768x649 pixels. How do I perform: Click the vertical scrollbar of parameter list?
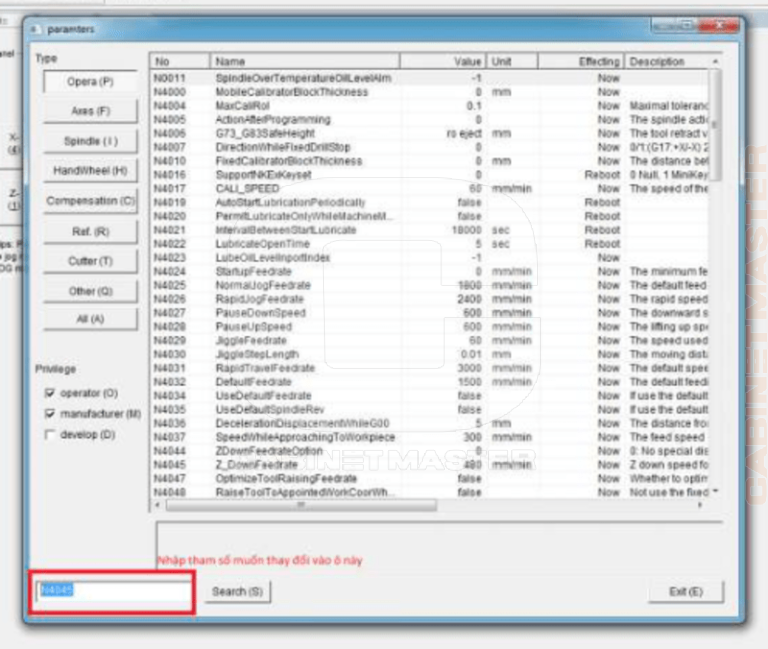coord(715,280)
